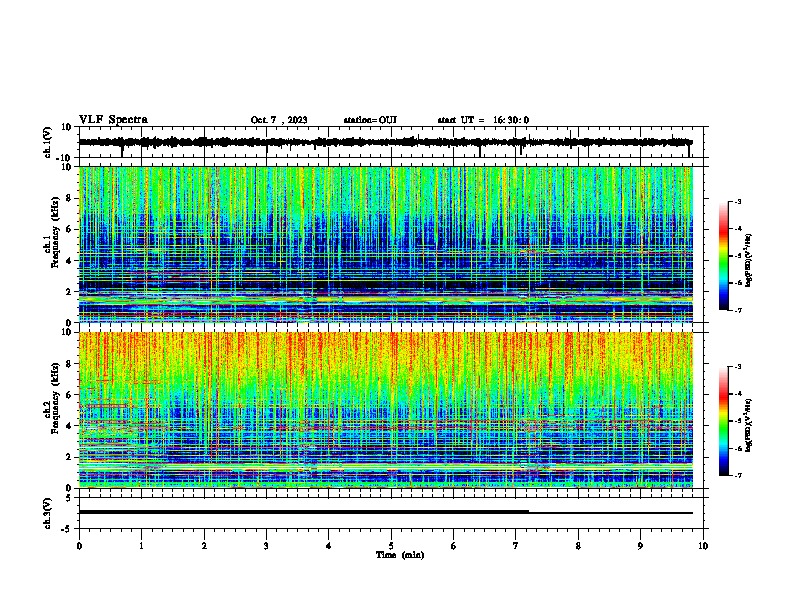792x612 pixels.
Task: Click time axis tick label "4"
Action: [x=329, y=546]
